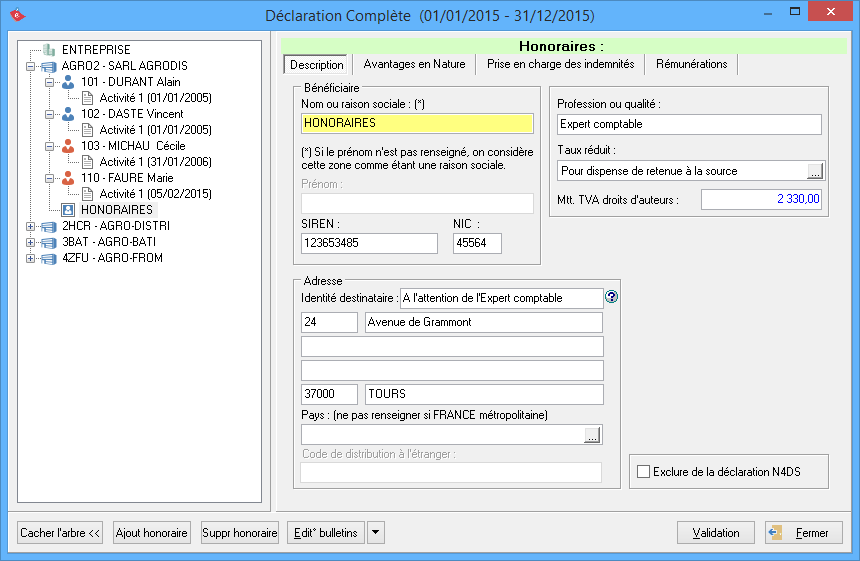Viewport: 860px width, 561px height.
Task: Expand the 4ZFU - AGRO-FROM tree node
Action: pyautogui.click(x=31, y=258)
